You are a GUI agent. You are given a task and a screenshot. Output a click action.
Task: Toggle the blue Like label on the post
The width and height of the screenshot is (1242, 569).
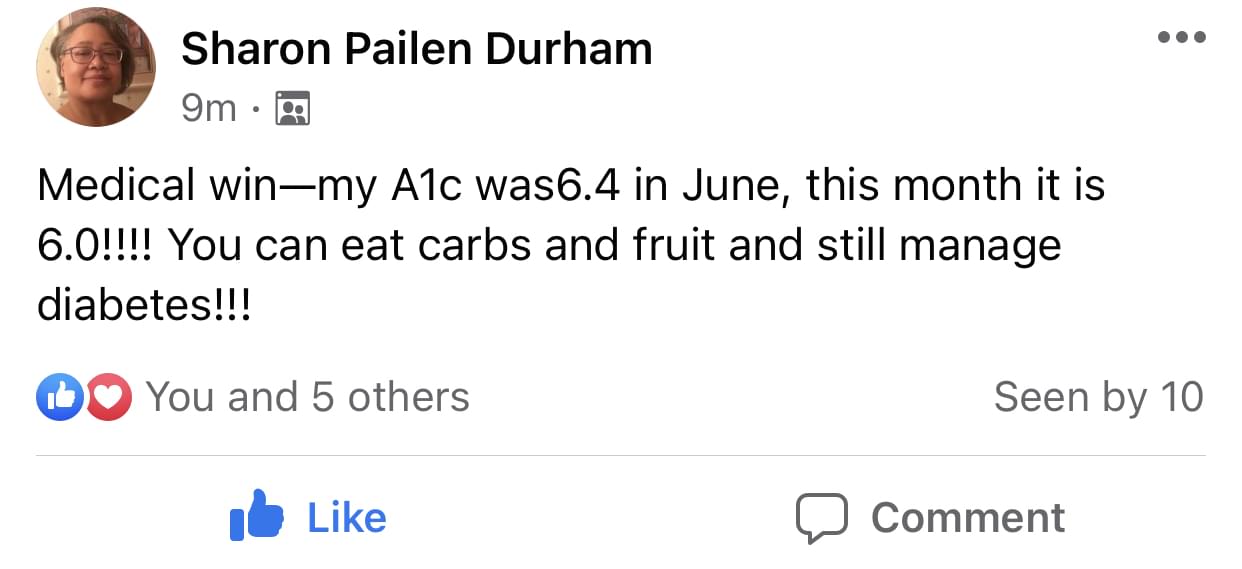tap(346, 518)
